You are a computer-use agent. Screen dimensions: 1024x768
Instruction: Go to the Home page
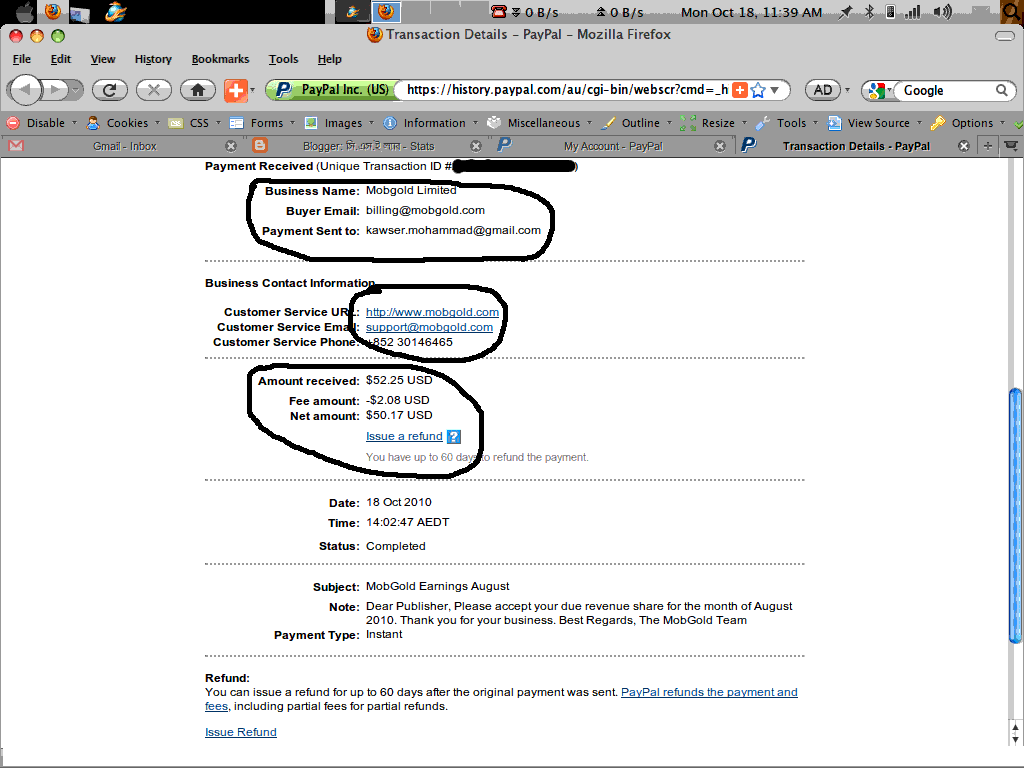tap(198, 90)
